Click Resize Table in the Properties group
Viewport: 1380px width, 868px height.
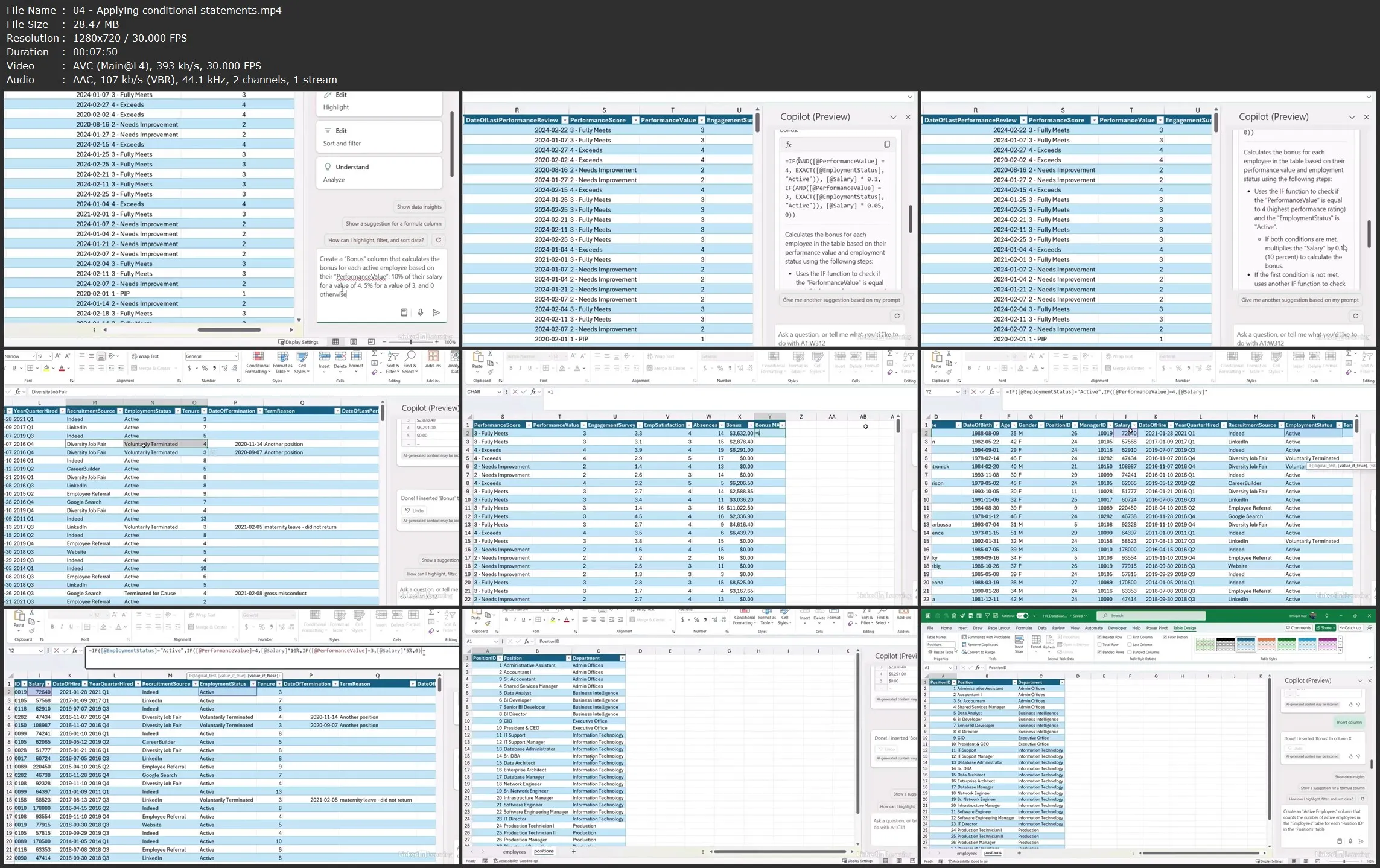pyautogui.click(x=943, y=652)
